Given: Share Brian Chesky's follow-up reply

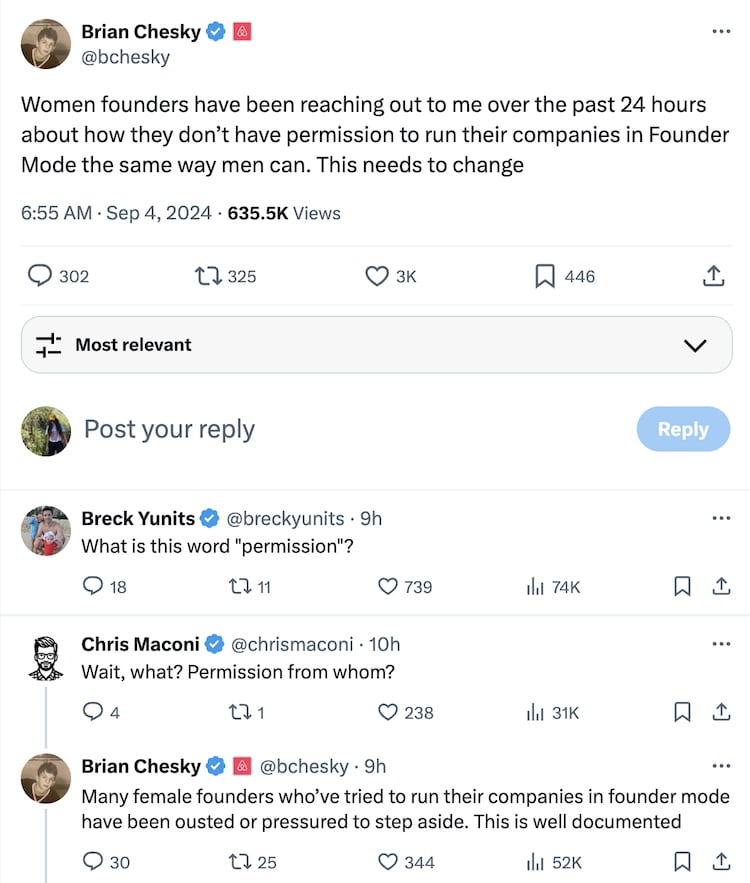Looking at the screenshot, I should point(720,861).
